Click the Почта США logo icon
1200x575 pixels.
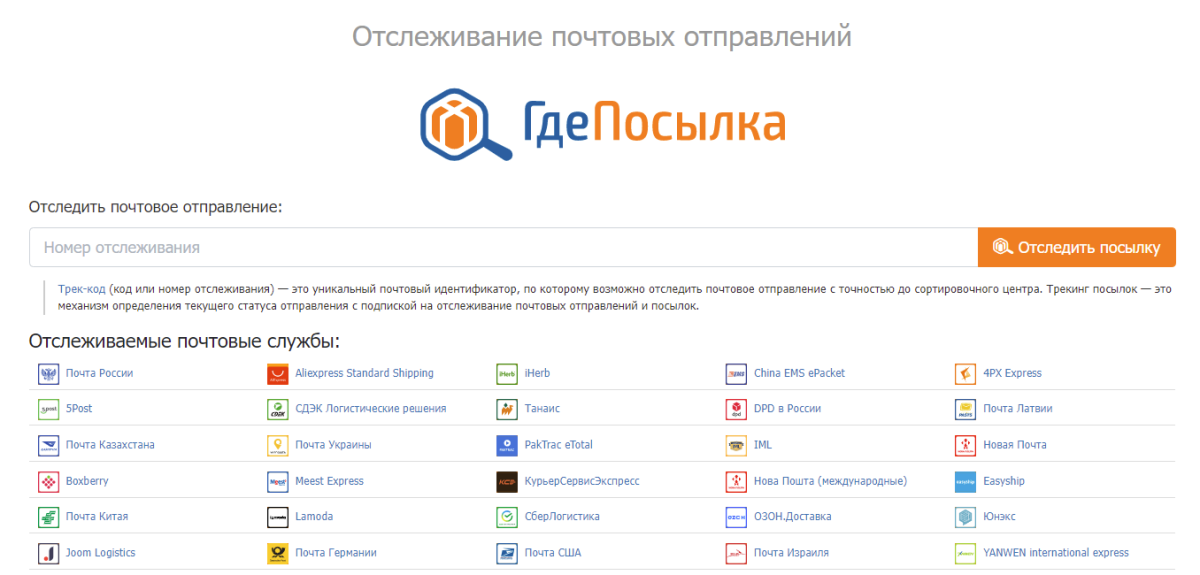507,553
